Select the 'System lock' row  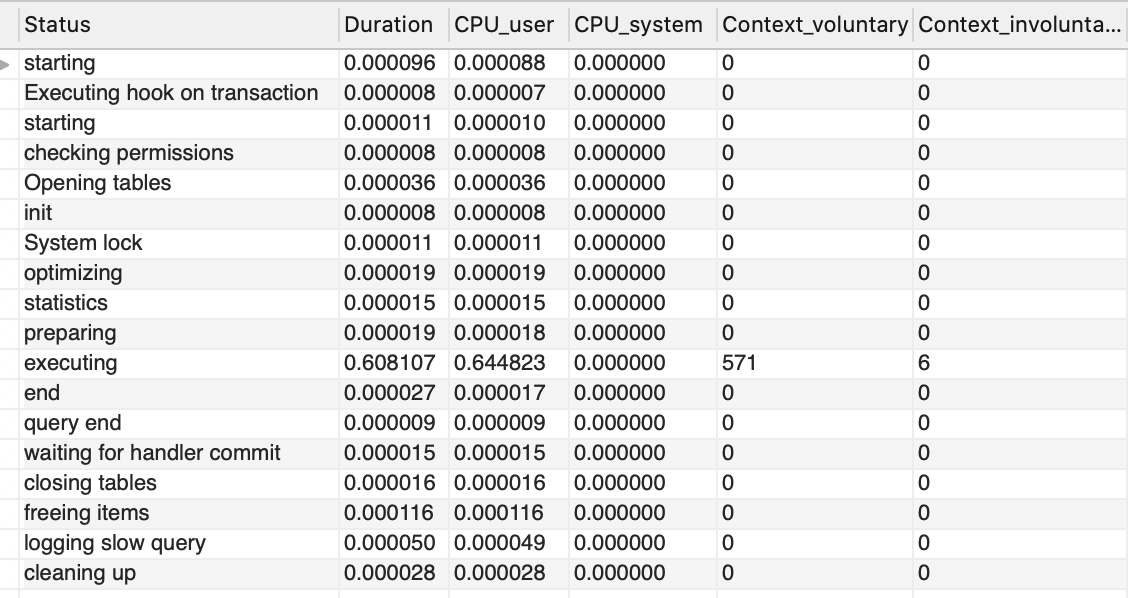click(x=83, y=243)
